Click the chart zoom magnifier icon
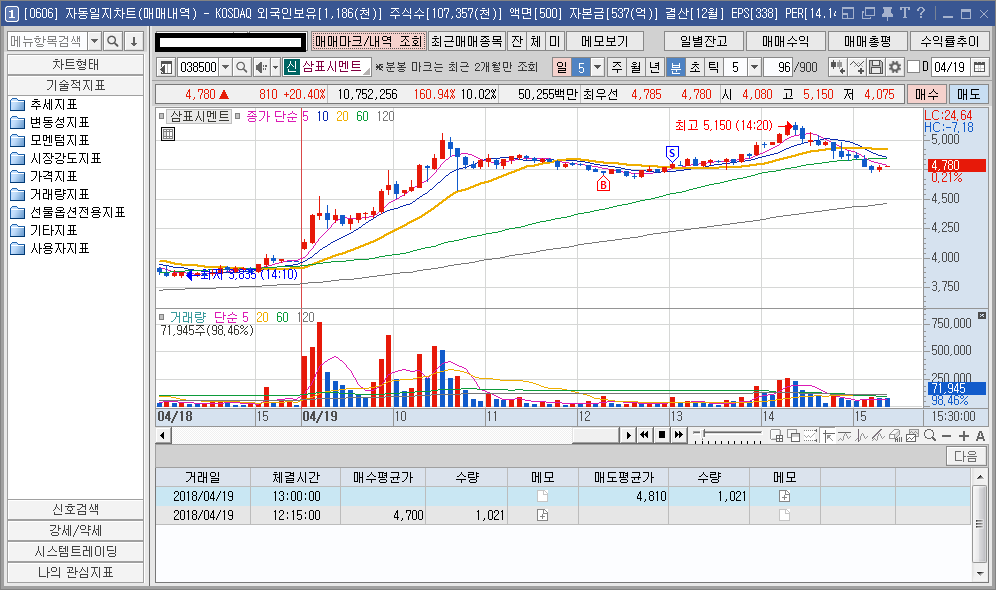 (930, 435)
